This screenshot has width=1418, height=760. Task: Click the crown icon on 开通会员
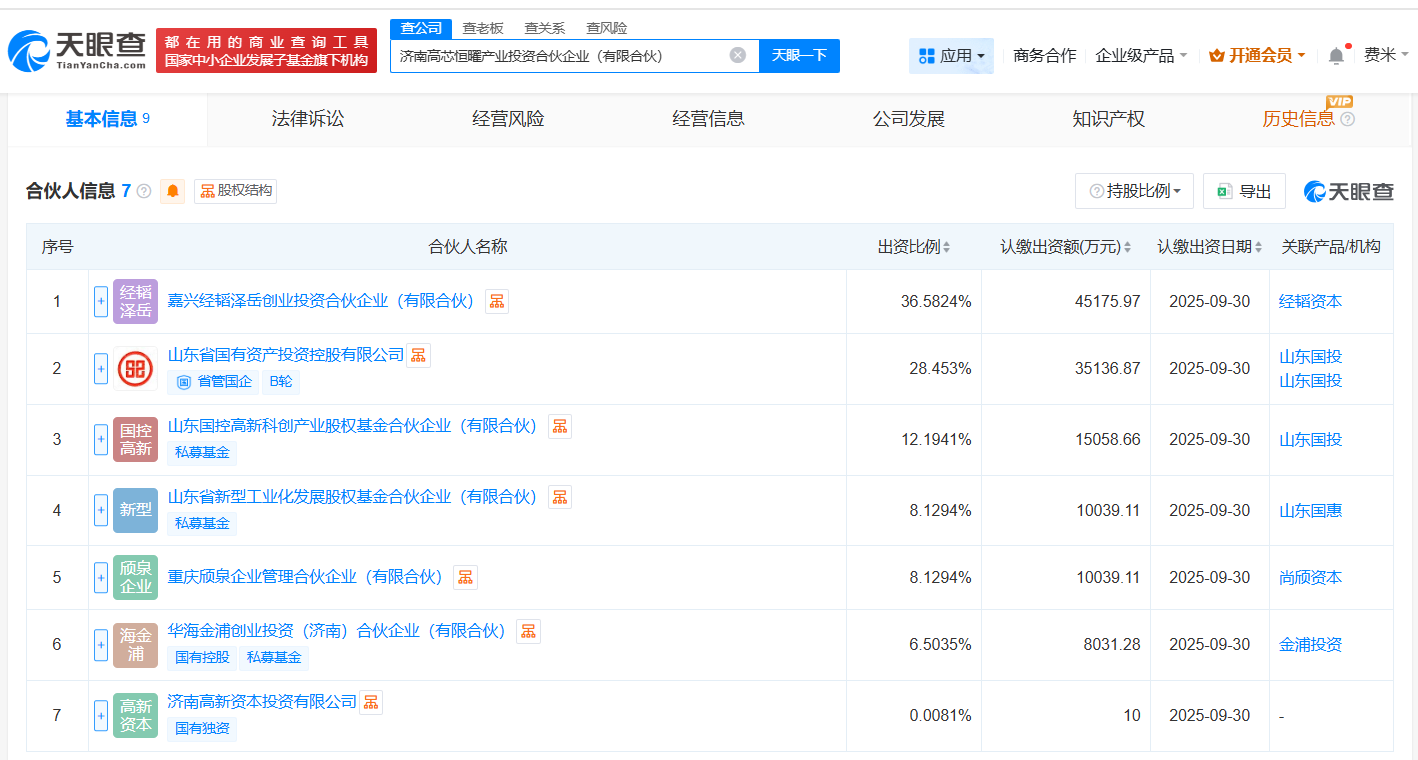(x=1216, y=56)
